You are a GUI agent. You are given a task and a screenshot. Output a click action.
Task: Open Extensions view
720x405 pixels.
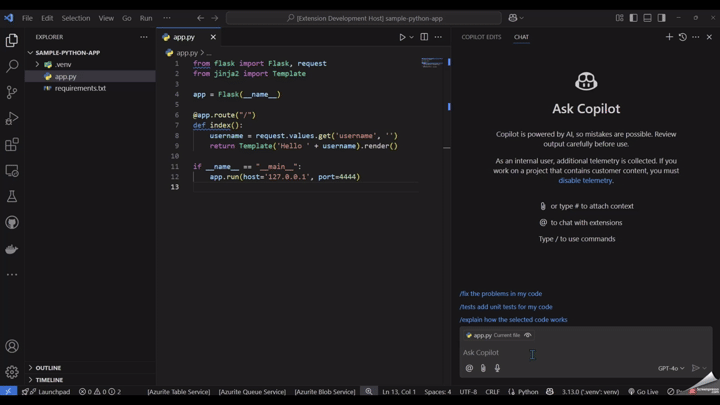12,145
